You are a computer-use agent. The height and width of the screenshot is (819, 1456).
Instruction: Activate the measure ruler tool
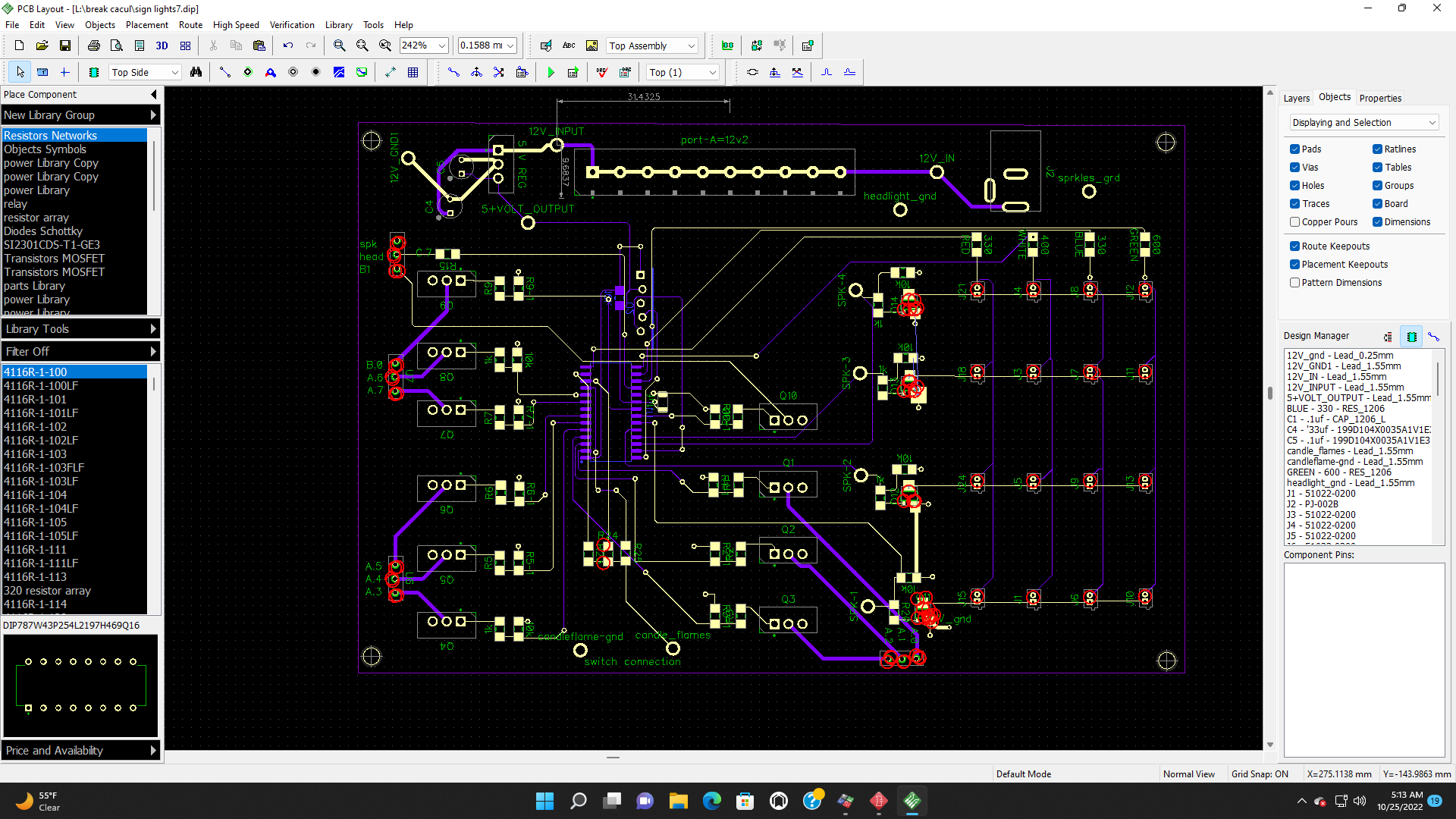click(42, 72)
